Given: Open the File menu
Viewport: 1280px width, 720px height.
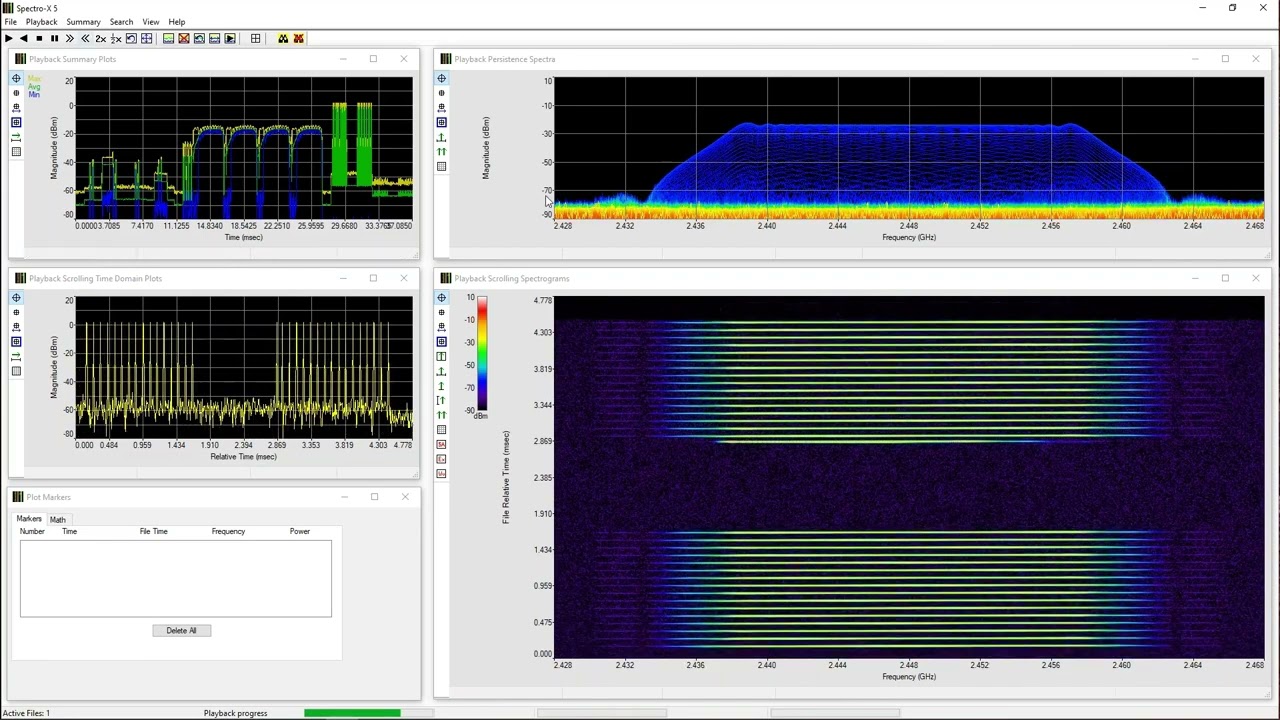Looking at the screenshot, I should pos(10,21).
